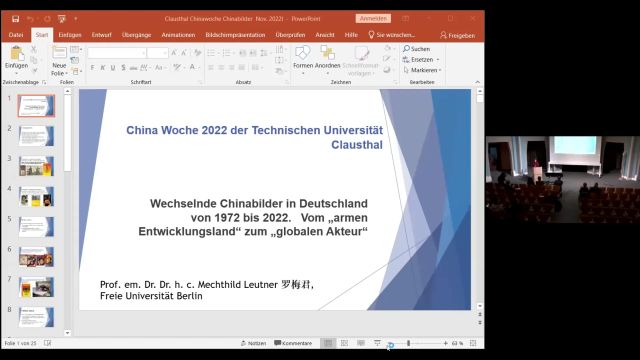Switch to the Animationen tab
Viewport: 640px width, 360px height.
pos(178,35)
